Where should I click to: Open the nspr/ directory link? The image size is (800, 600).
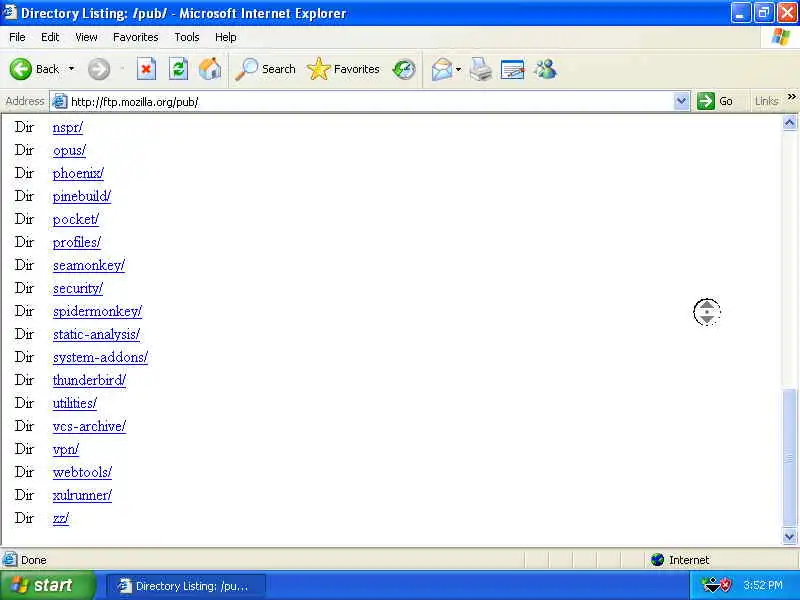click(67, 127)
